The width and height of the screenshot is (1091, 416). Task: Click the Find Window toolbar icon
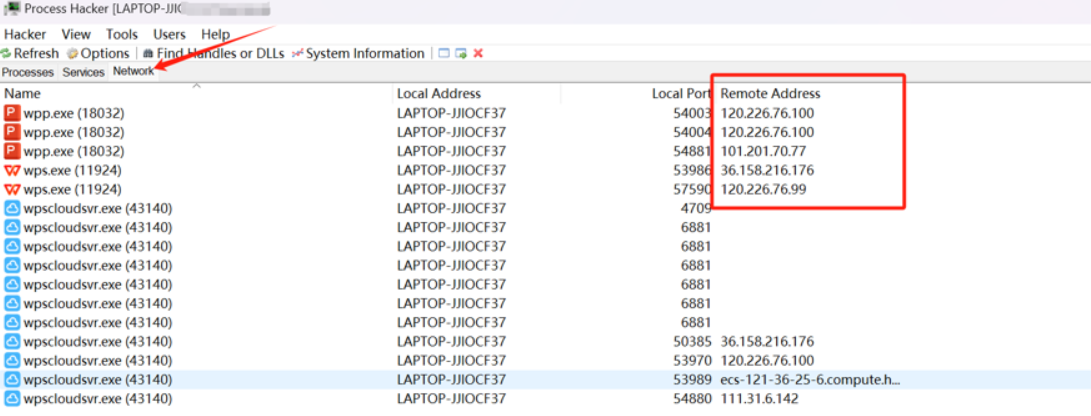[x=443, y=54]
